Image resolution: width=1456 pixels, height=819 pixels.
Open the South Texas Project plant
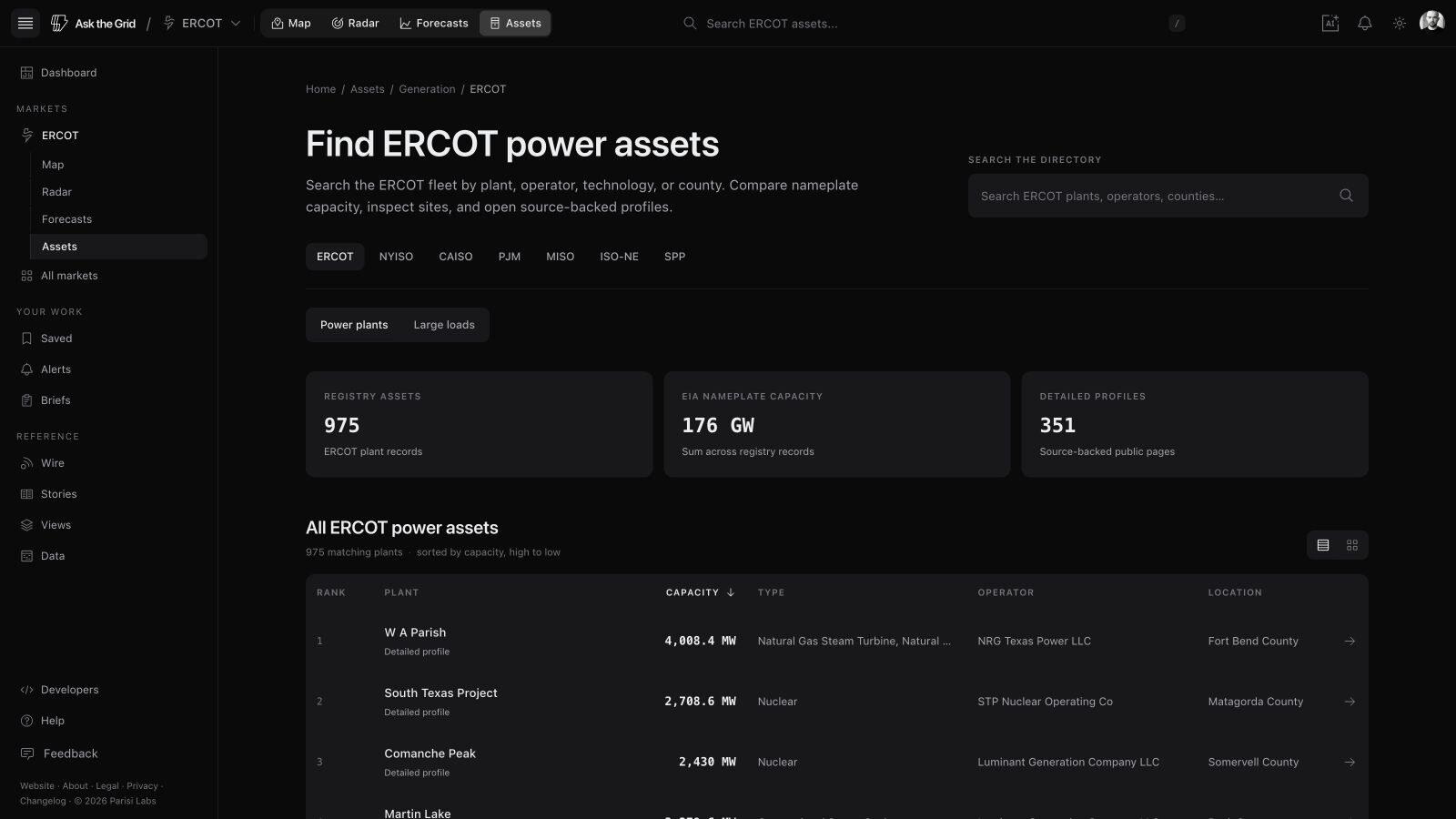pos(440,693)
